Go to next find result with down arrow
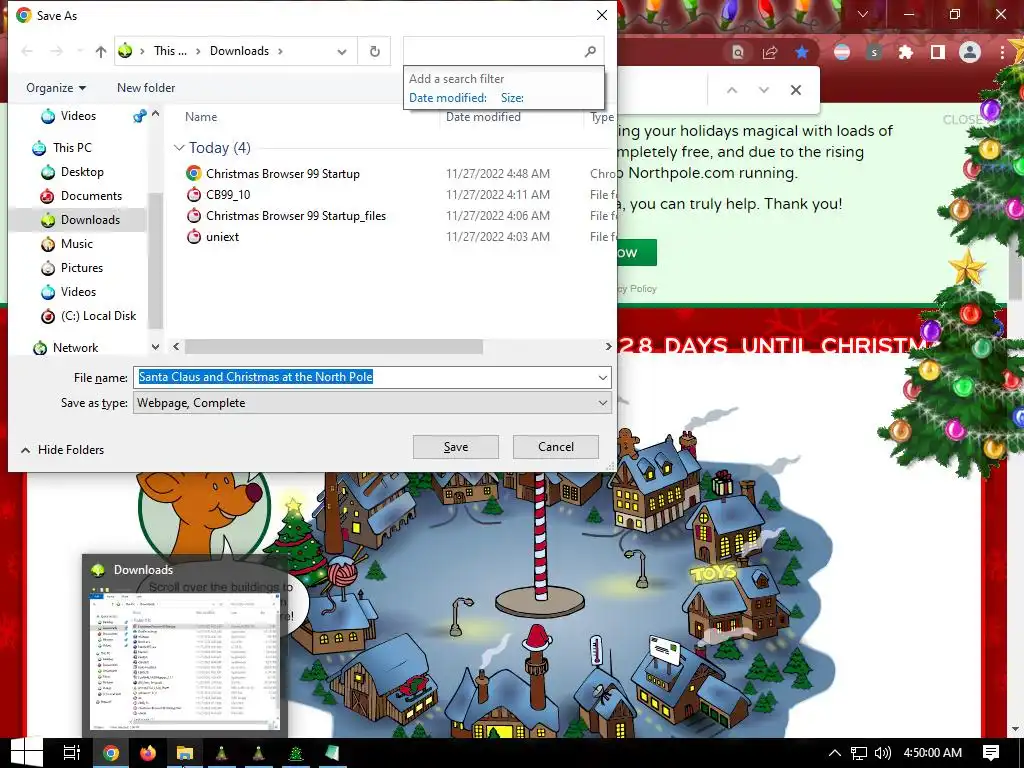The image size is (1024, 768). click(763, 90)
